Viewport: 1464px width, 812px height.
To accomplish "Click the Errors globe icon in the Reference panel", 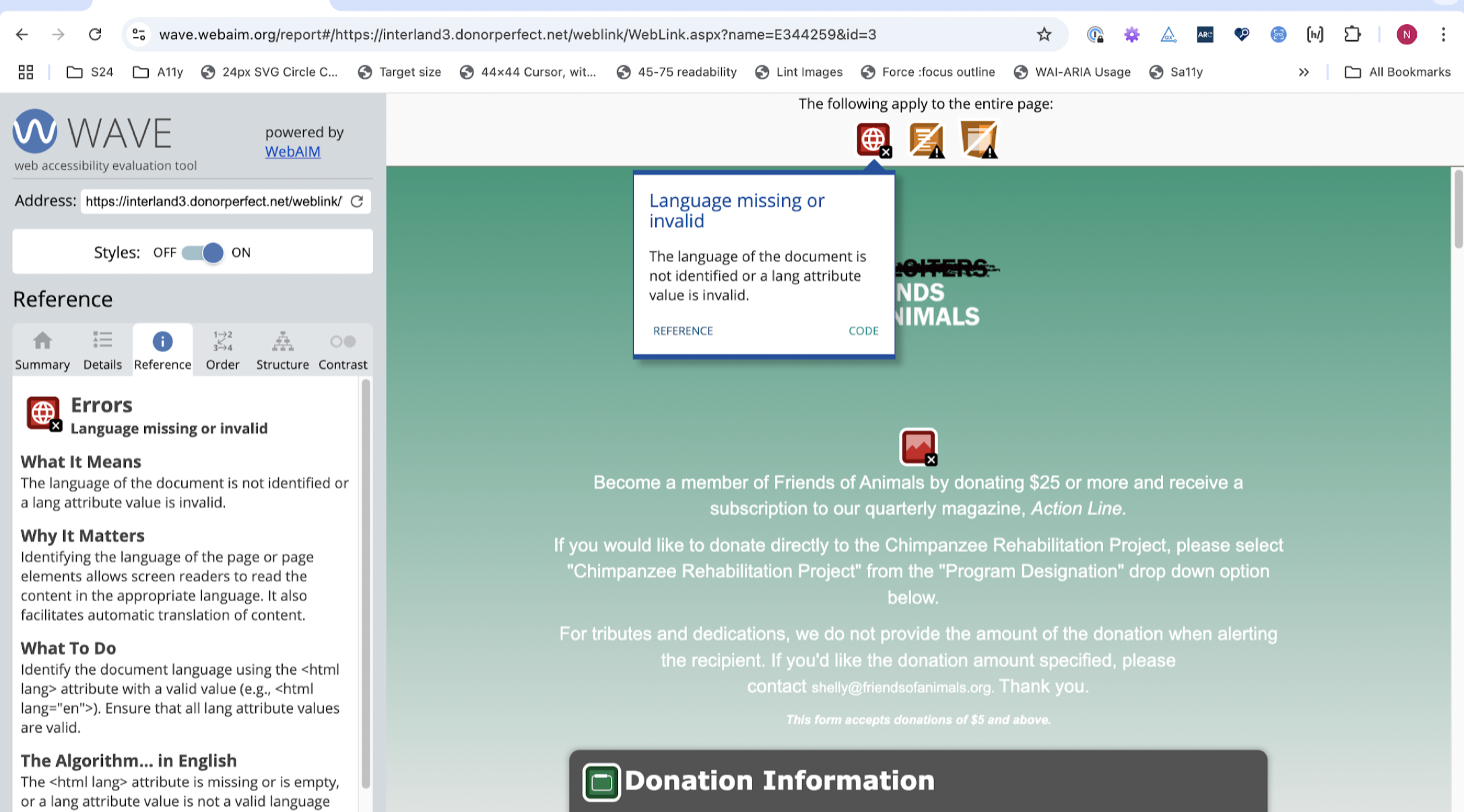I will tap(43, 413).
